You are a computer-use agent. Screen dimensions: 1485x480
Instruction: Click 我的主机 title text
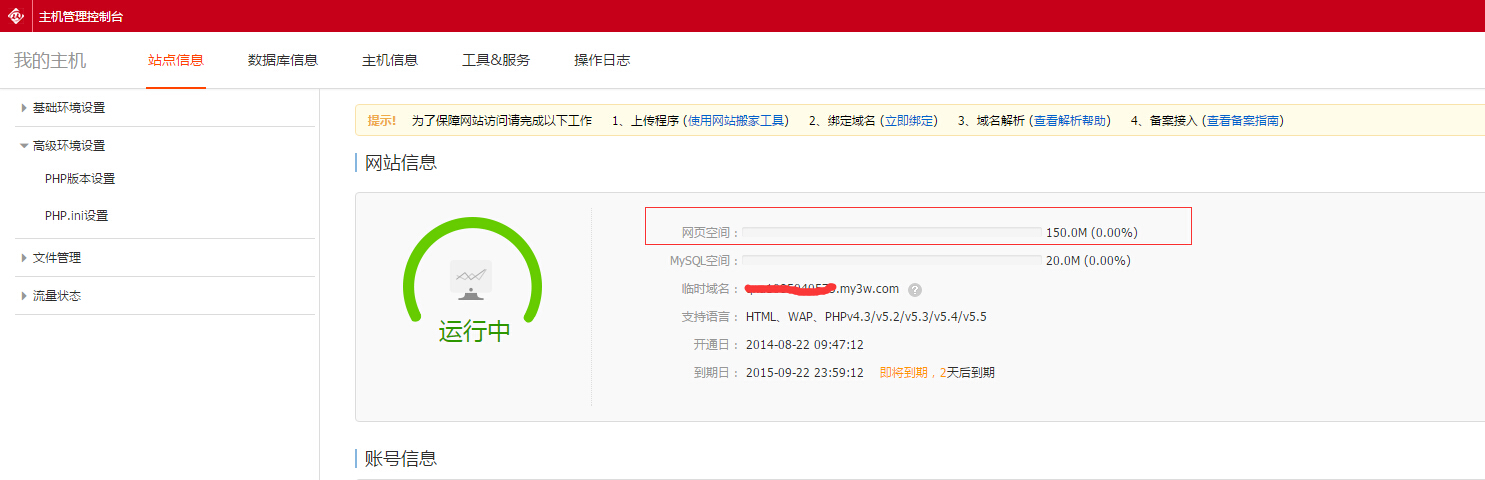point(50,61)
